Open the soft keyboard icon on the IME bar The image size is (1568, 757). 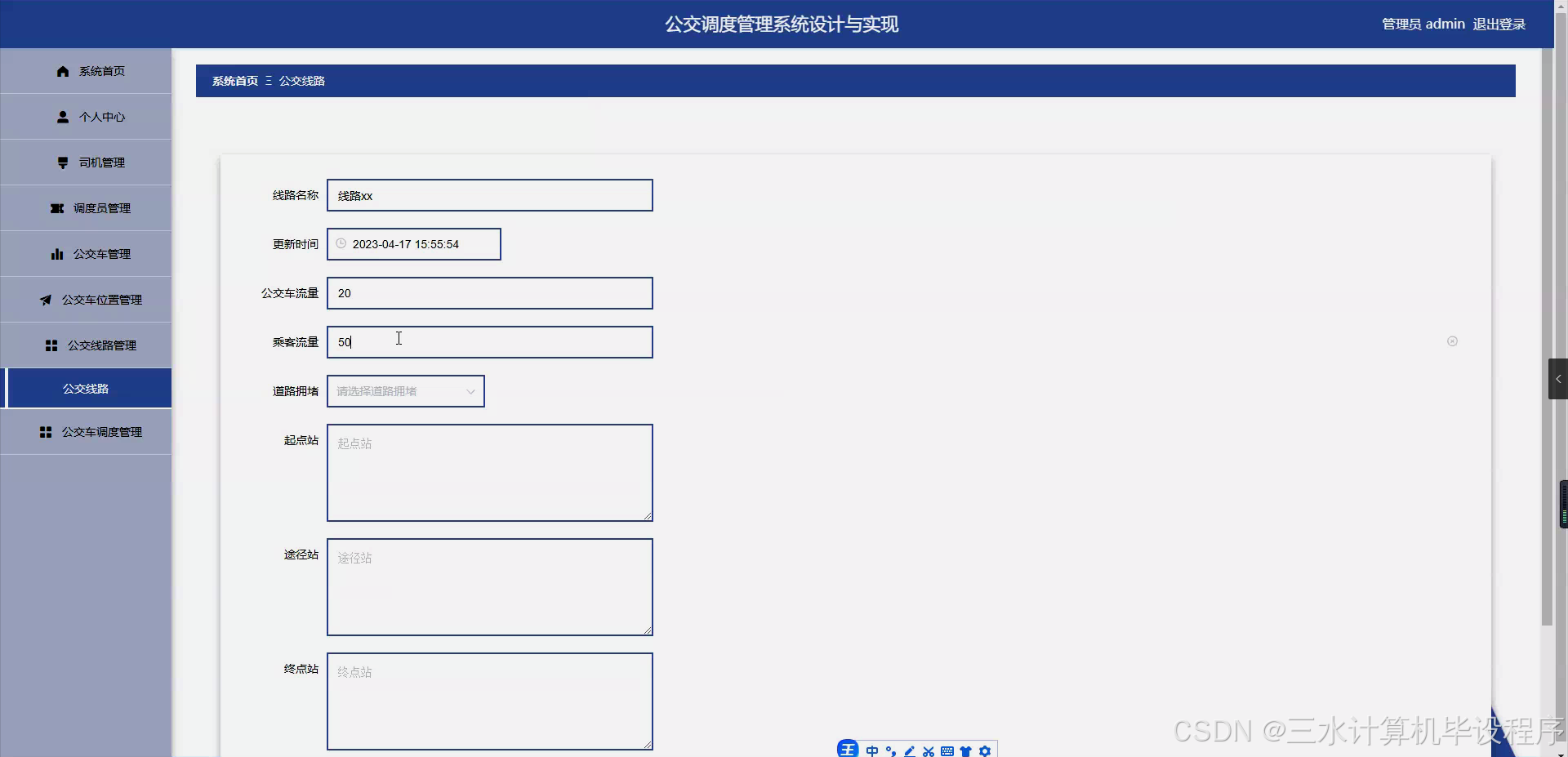click(x=947, y=751)
